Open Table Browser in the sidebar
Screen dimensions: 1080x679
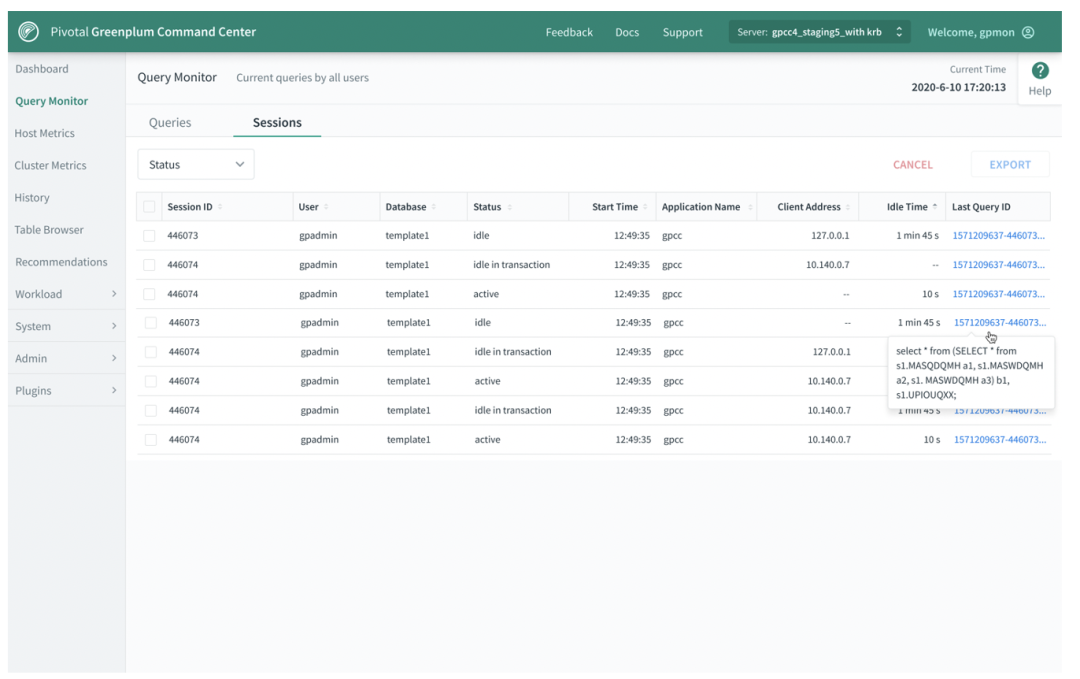pyautogui.click(x=50, y=230)
